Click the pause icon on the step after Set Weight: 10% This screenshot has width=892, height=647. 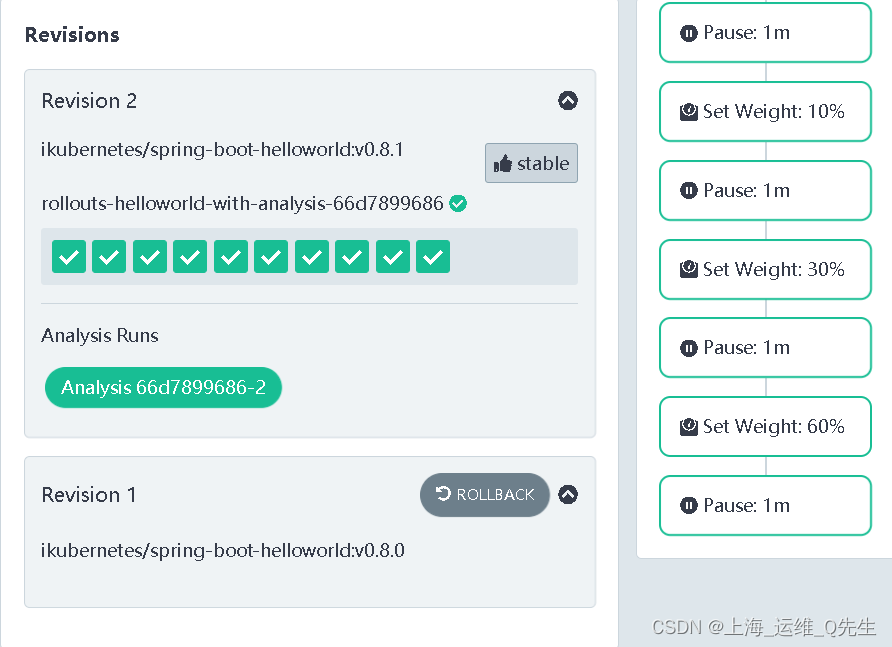pos(689,190)
